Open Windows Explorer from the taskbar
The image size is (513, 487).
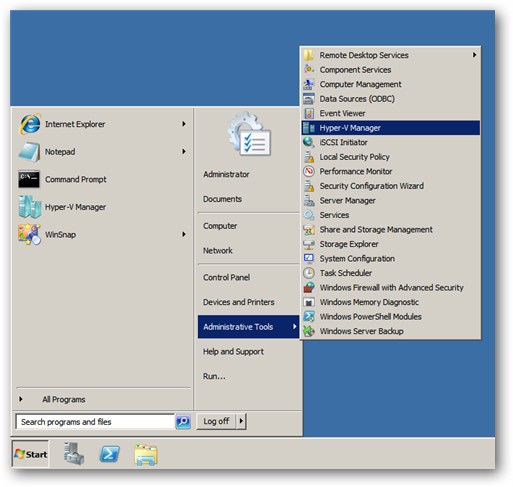[146, 455]
